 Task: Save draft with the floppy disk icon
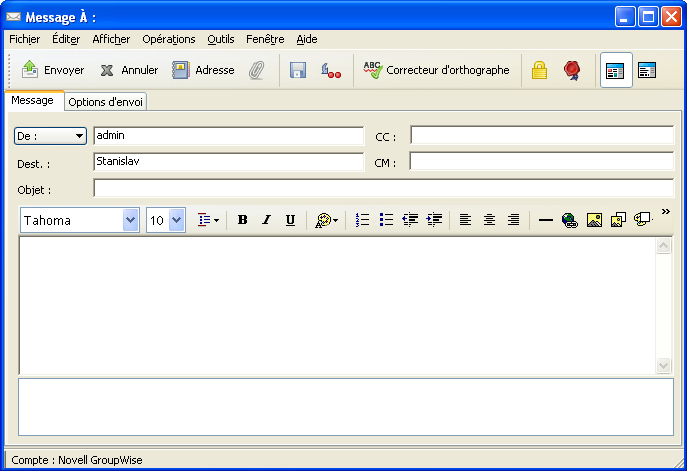(x=298, y=70)
